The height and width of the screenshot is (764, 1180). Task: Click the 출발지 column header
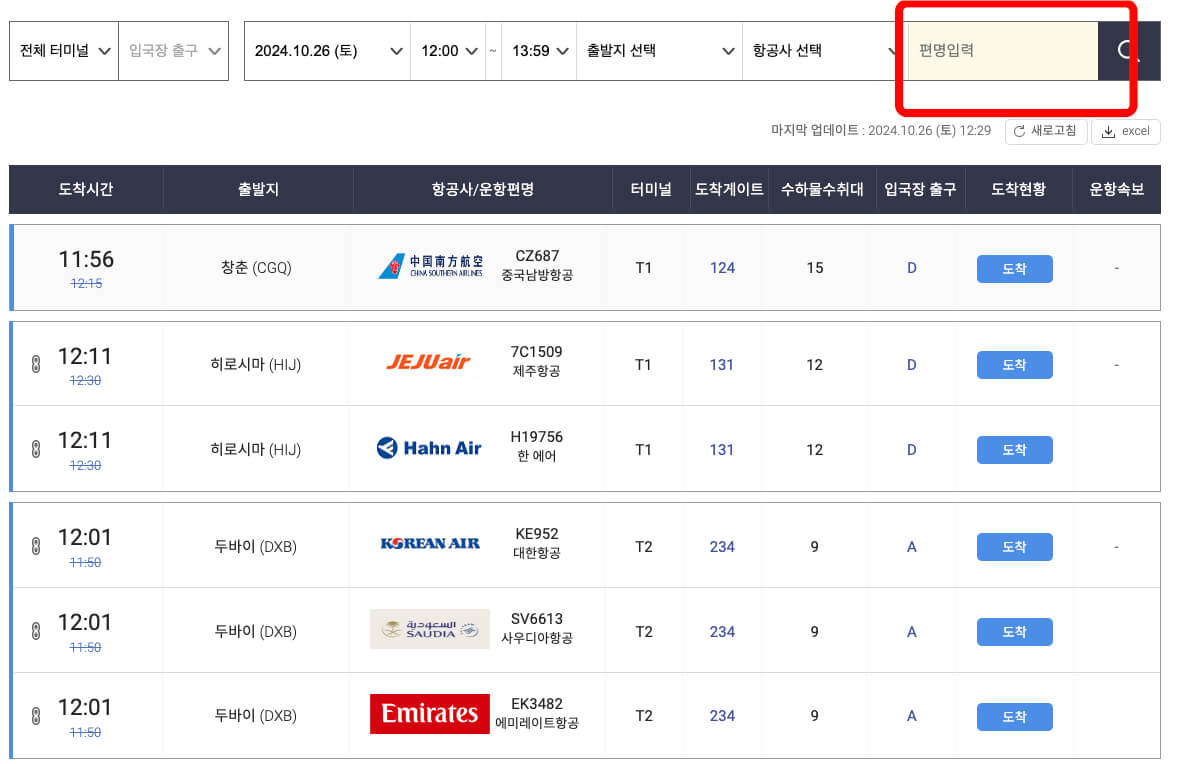pos(258,190)
